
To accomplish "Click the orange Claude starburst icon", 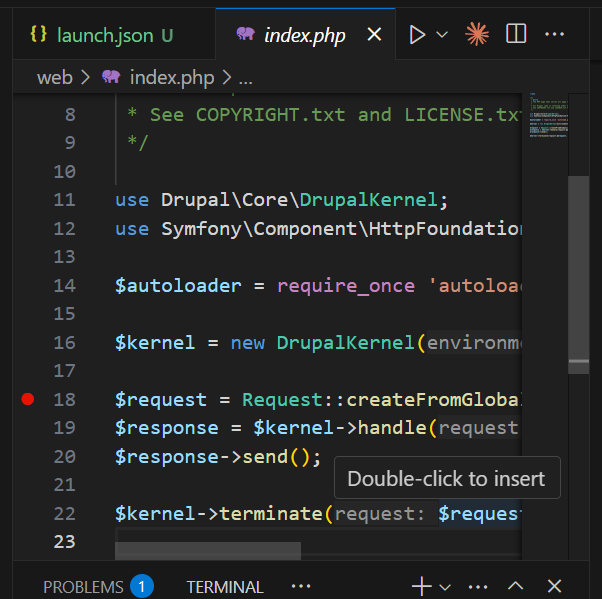I will 477,34.
